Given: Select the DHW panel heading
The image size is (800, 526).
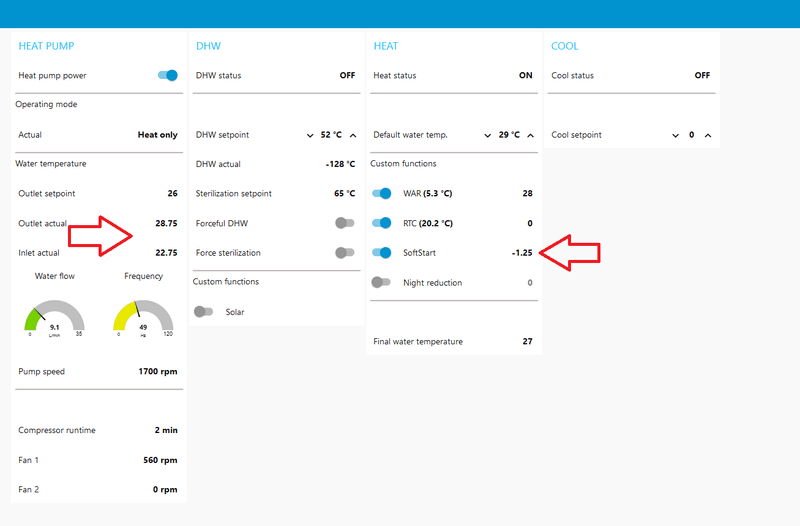Looking at the screenshot, I should pyautogui.click(x=208, y=46).
